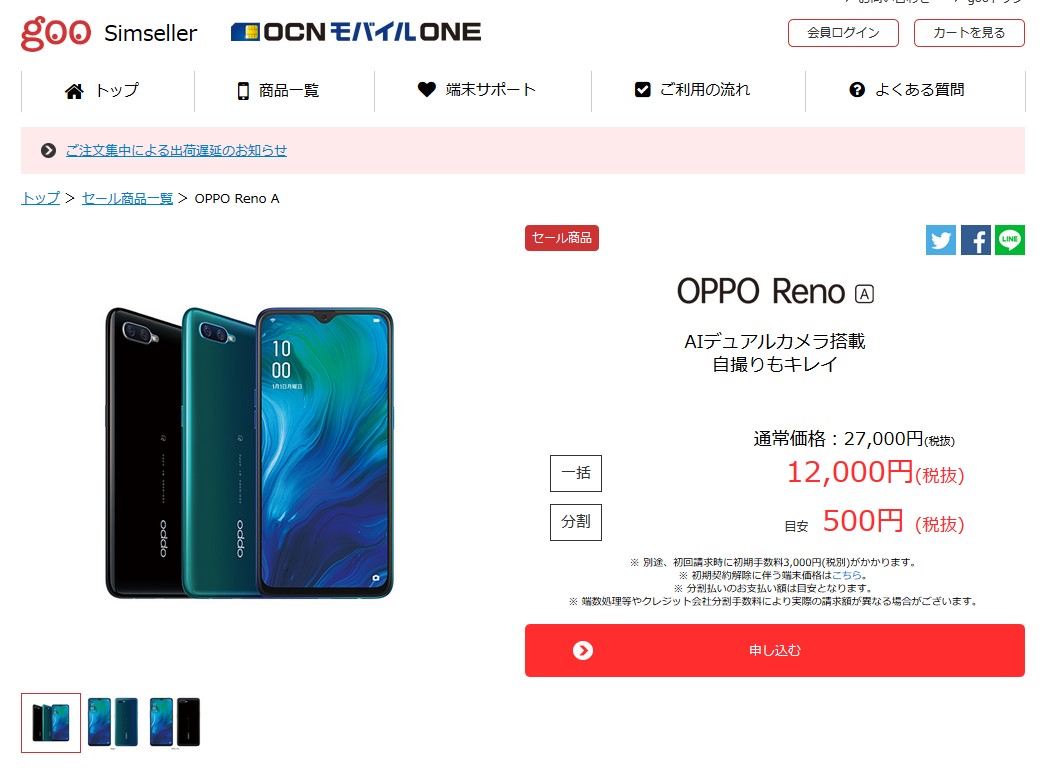The height and width of the screenshot is (783, 1042).
Task: Share the product on Facebook
Action: (x=976, y=240)
